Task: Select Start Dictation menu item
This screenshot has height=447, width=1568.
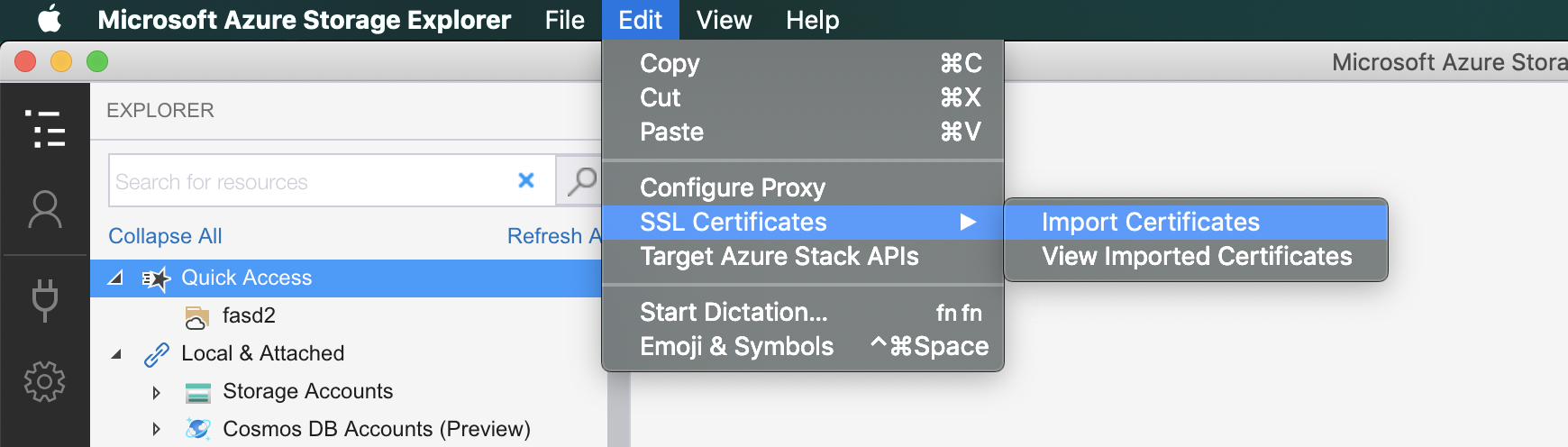Action: point(802,312)
